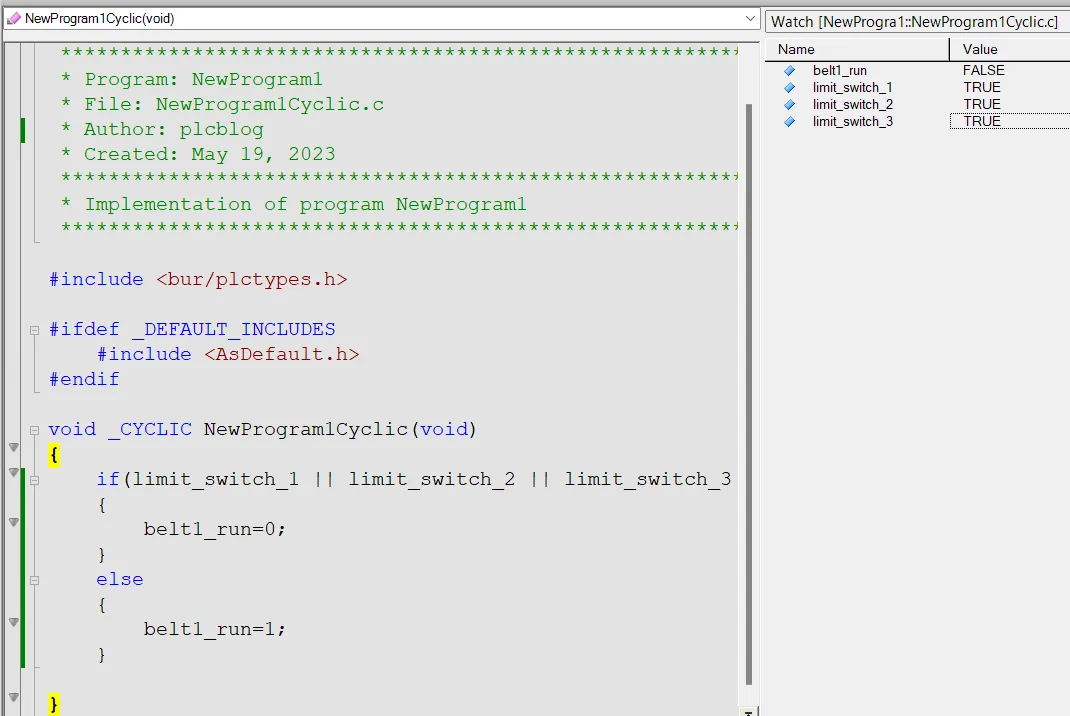Select limit_switch_3 variable name in watch
Viewport: 1070px width, 716px height.
(852, 121)
